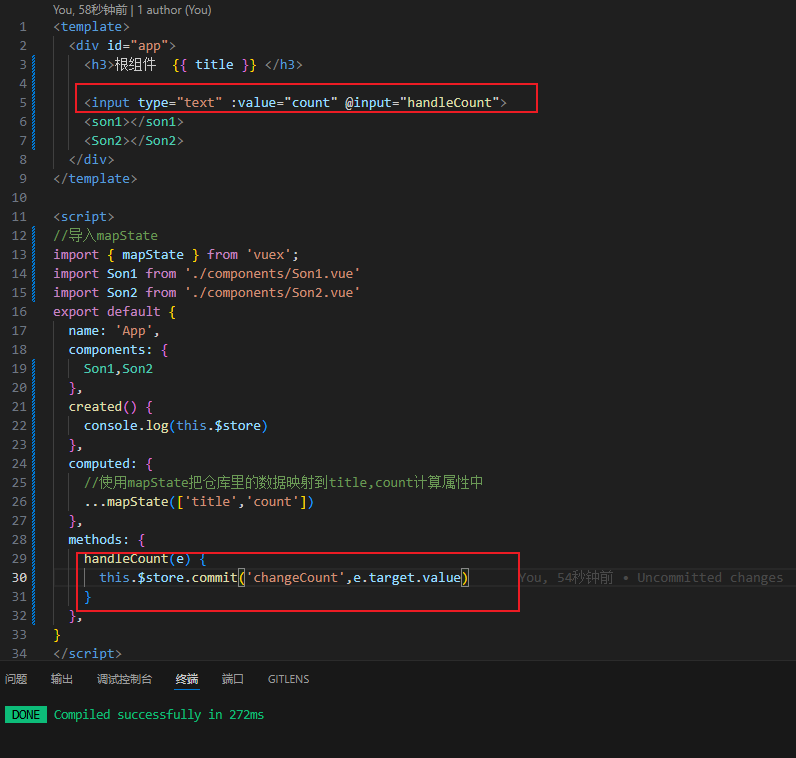Click the closing </script> tag on line 34
The image size is (796, 758).
(x=87, y=653)
